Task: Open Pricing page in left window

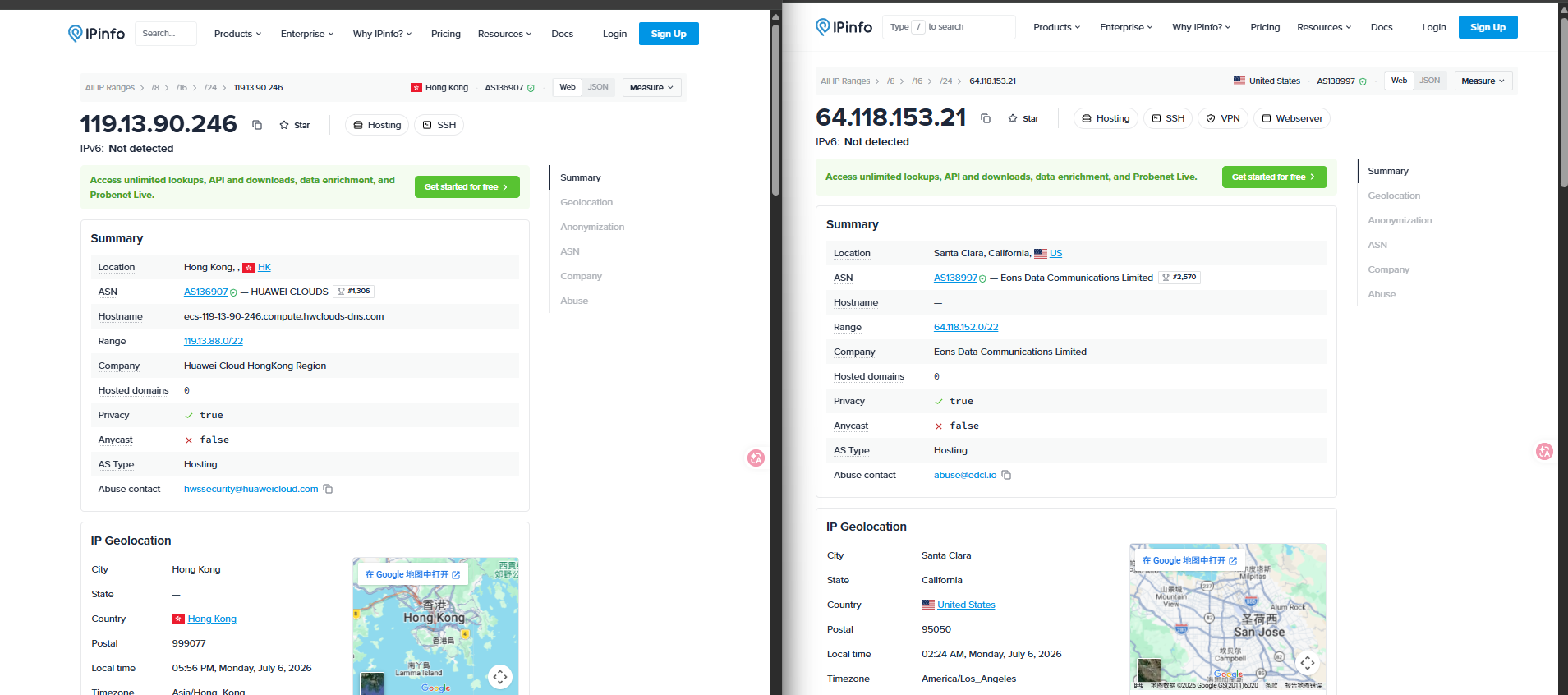Action: (446, 34)
